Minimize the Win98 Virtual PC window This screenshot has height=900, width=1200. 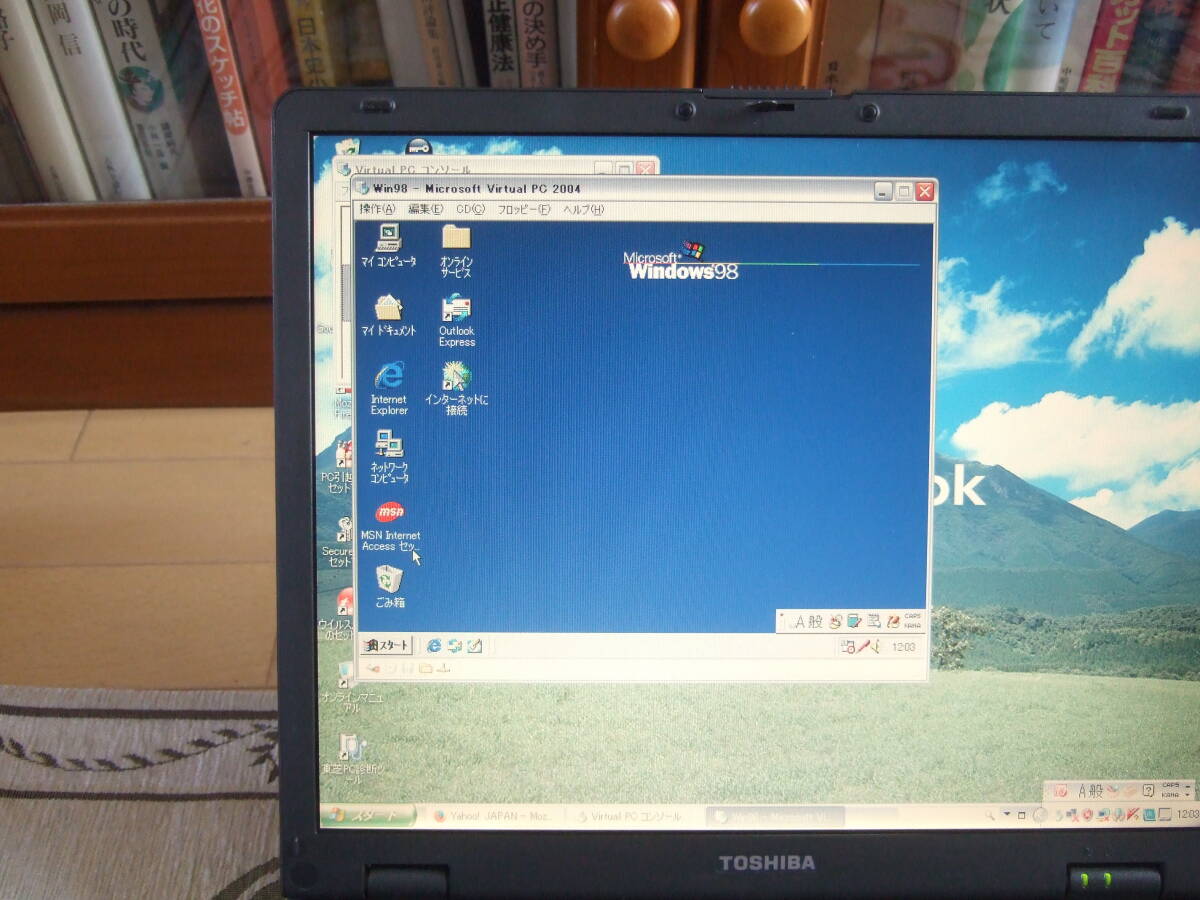click(883, 190)
